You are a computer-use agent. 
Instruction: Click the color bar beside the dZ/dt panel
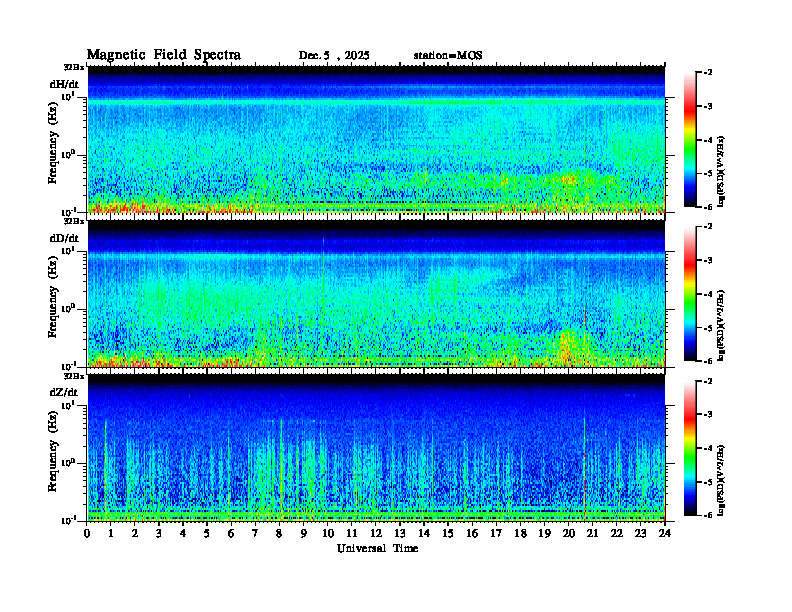point(689,448)
